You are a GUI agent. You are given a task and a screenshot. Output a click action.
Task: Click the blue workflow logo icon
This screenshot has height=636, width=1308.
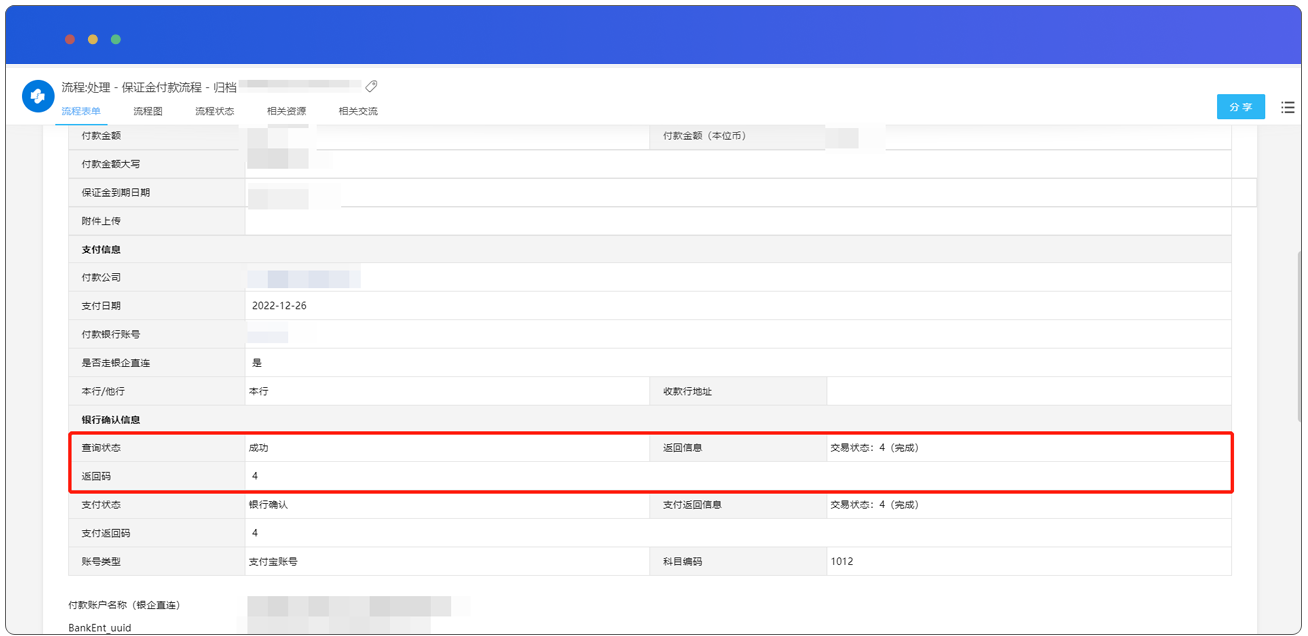[38, 96]
